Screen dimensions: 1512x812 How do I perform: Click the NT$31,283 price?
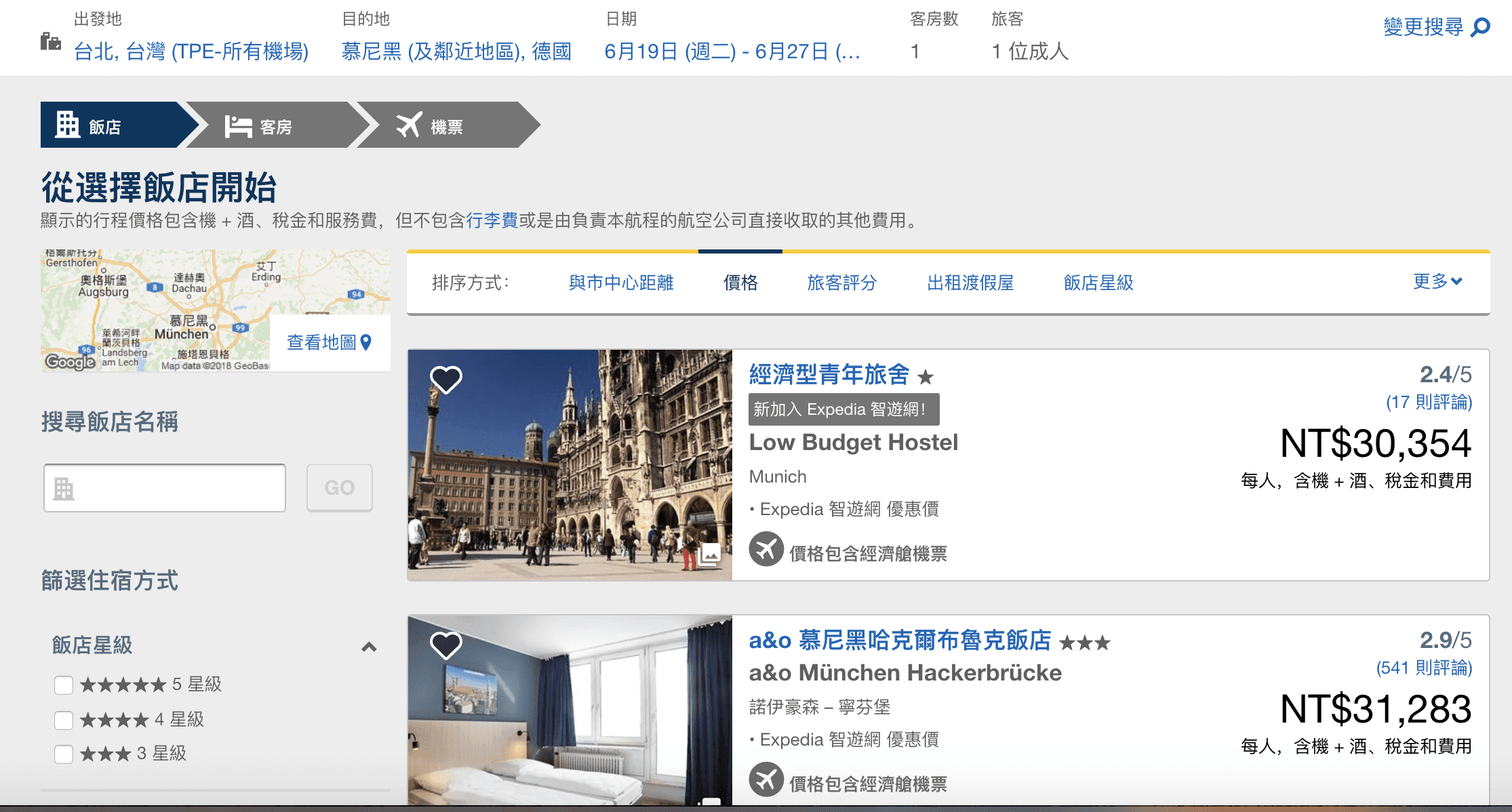point(1376,710)
